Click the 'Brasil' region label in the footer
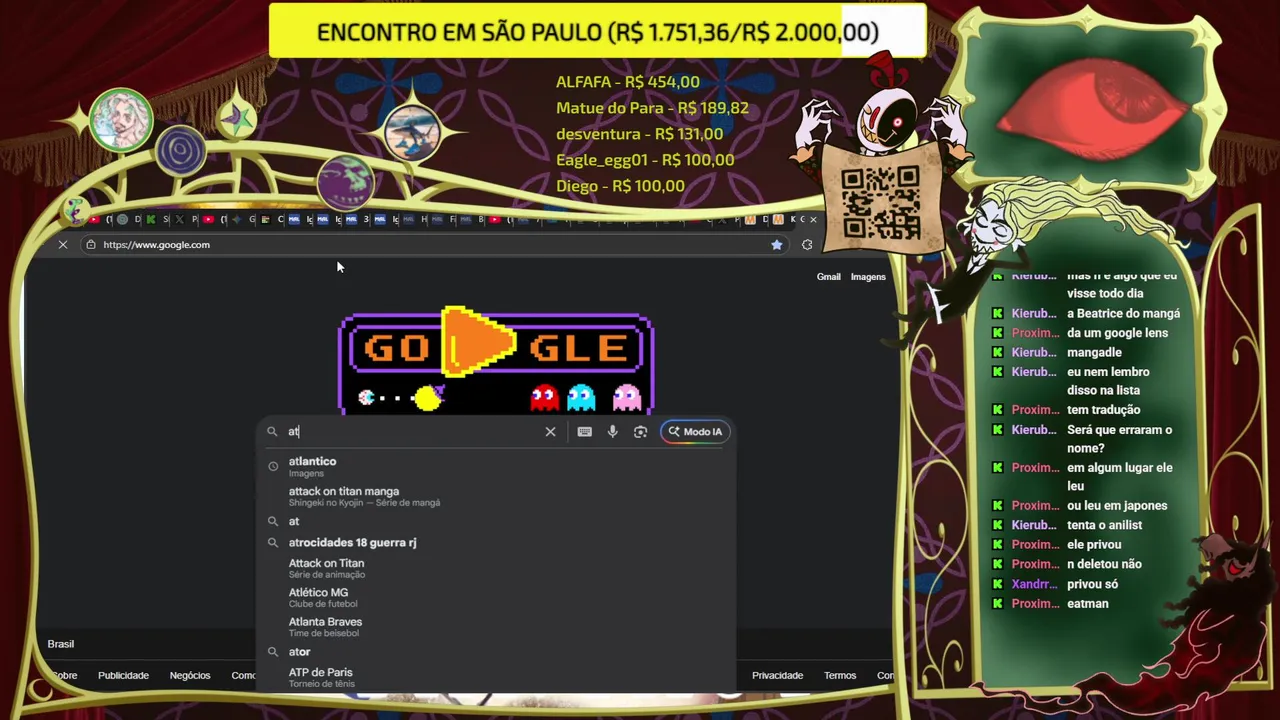Screen dimensions: 1280x720 (61, 644)
